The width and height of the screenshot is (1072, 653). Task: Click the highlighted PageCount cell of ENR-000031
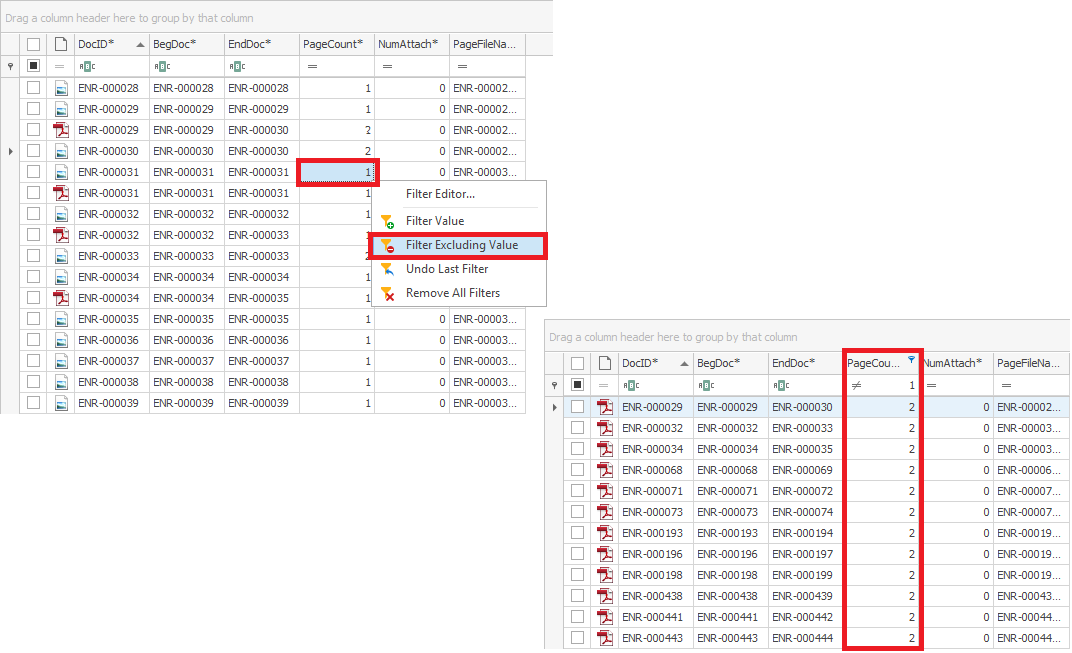pyautogui.click(x=337, y=173)
